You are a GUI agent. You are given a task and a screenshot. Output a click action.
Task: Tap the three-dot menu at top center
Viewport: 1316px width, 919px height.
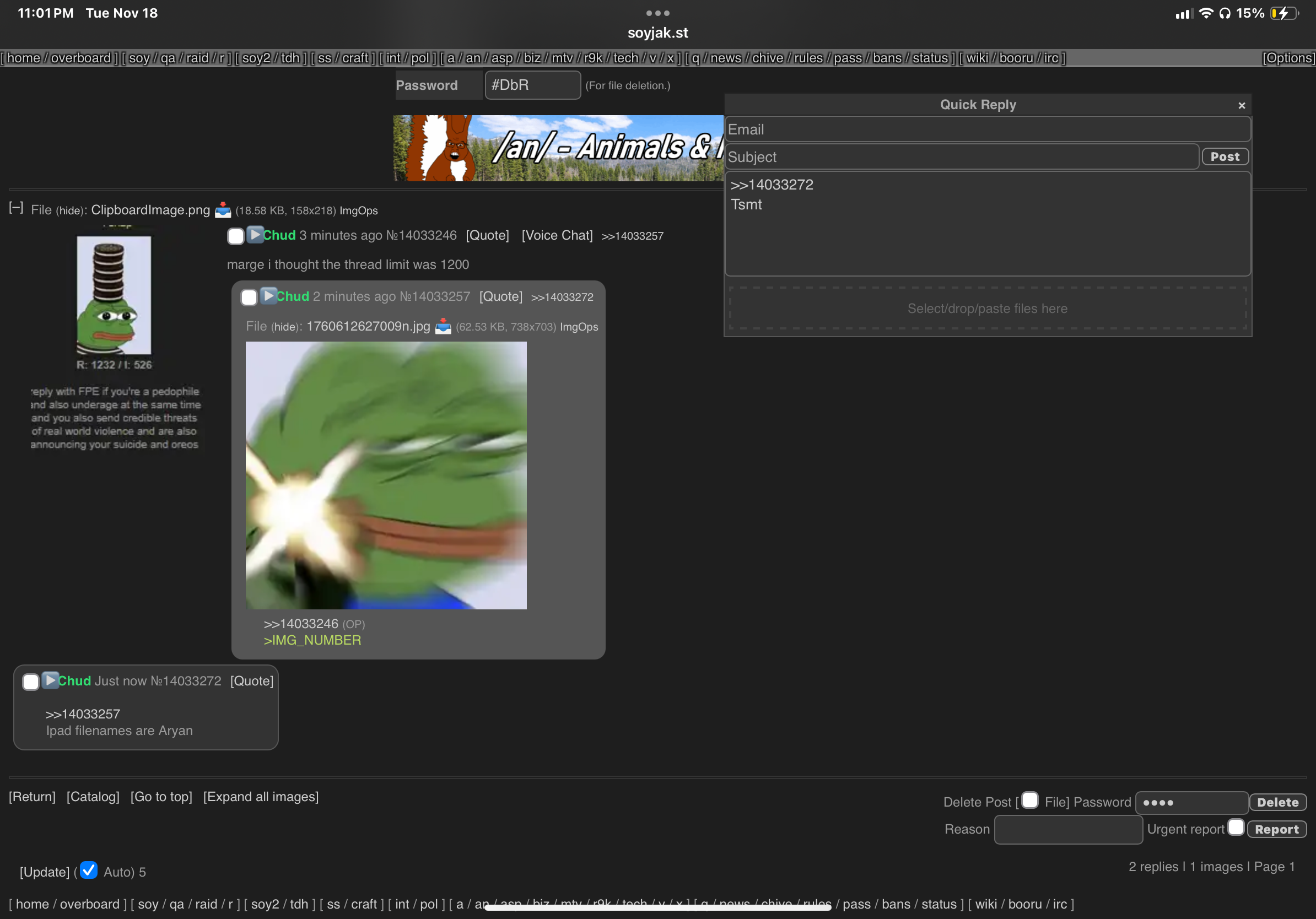(657, 13)
